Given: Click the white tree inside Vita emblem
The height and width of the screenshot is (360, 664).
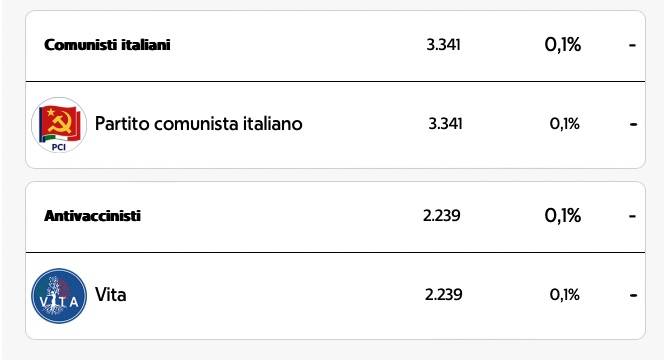Looking at the screenshot, I should pos(54,294).
